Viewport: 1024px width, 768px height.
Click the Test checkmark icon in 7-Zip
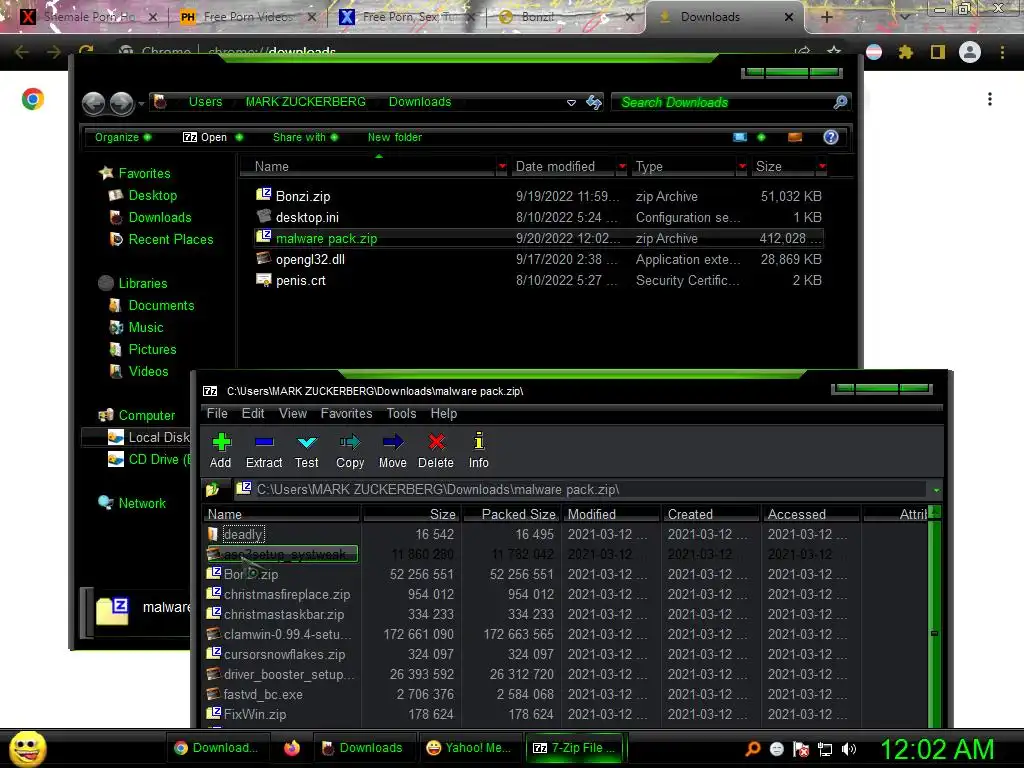[x=306, y=442]
